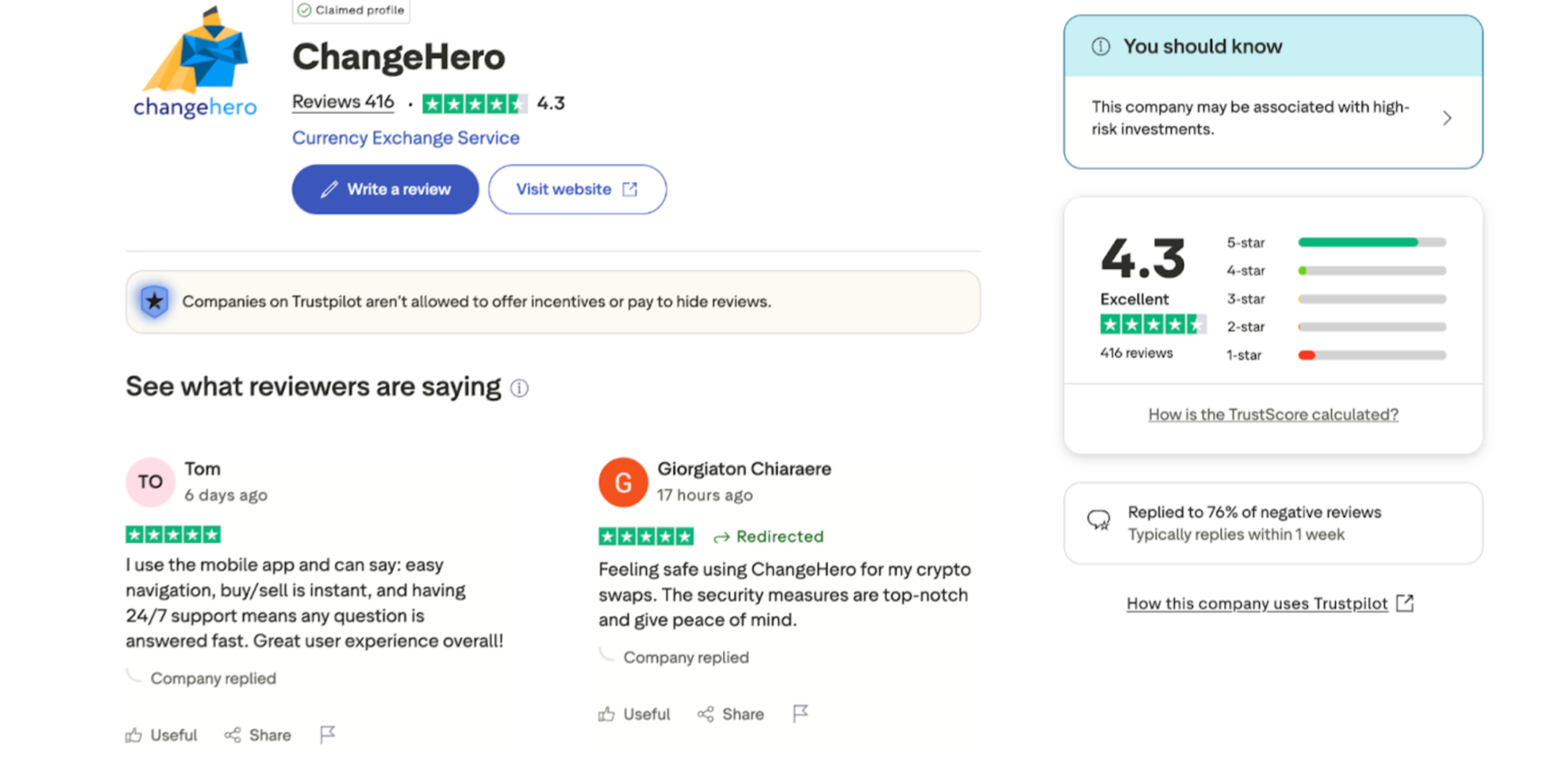Open the Reviews 416 link

pos(343,102)
